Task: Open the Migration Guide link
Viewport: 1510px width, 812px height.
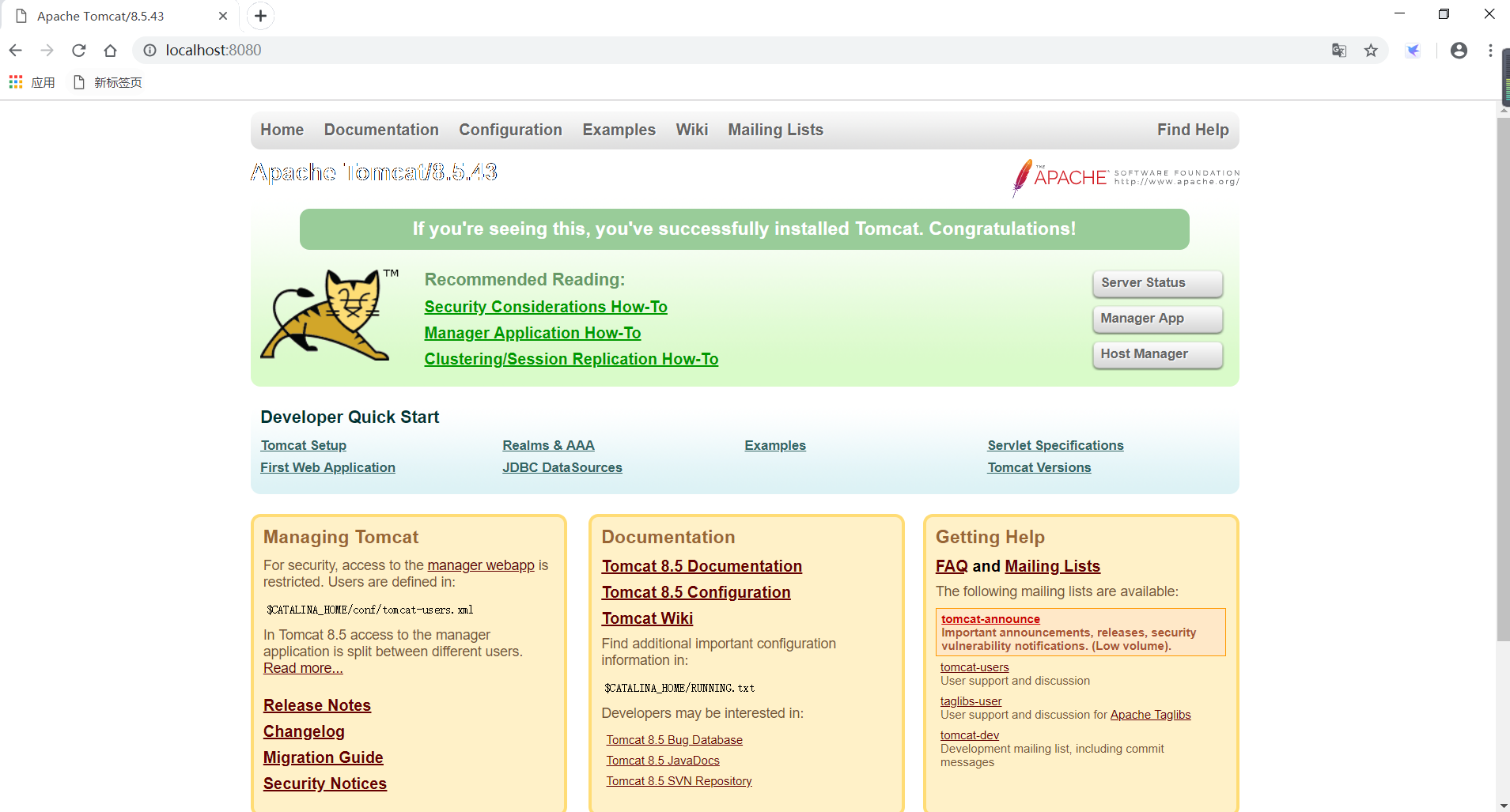Action: pos(323,757)
